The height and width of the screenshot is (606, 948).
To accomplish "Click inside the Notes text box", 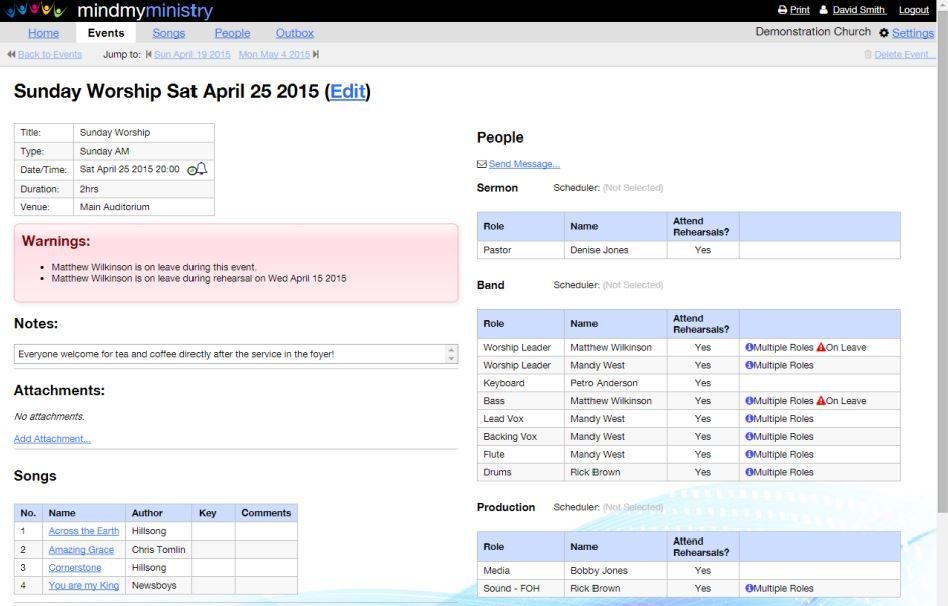I will (x=230, y=354).
